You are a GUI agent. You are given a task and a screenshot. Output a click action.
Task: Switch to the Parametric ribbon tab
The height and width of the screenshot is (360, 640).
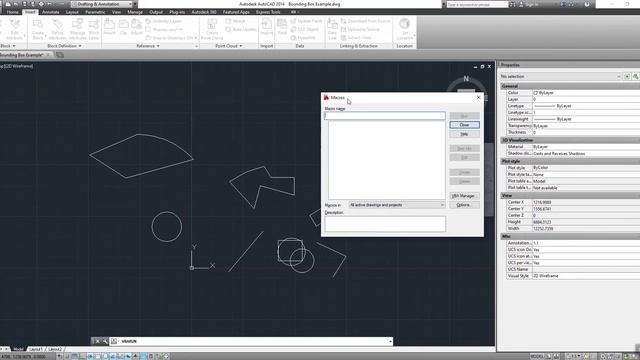[95, 12]
